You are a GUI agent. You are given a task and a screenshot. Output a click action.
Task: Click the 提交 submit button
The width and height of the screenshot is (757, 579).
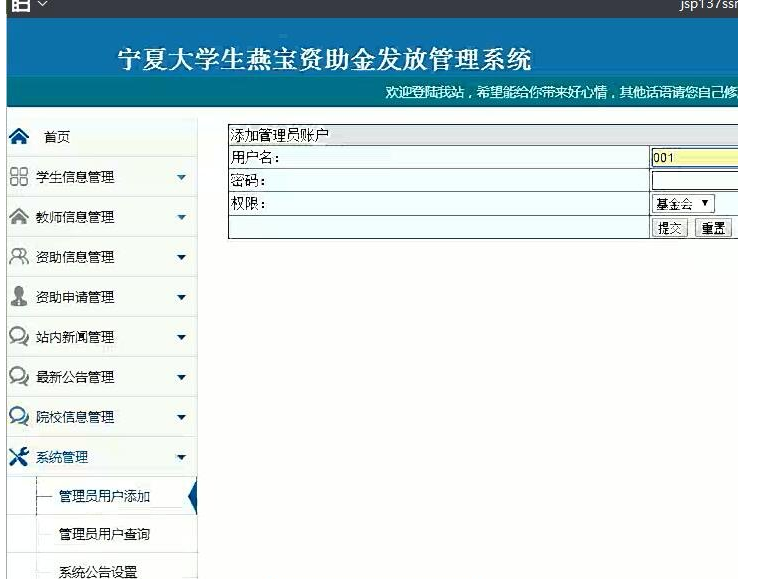[670, 227]
